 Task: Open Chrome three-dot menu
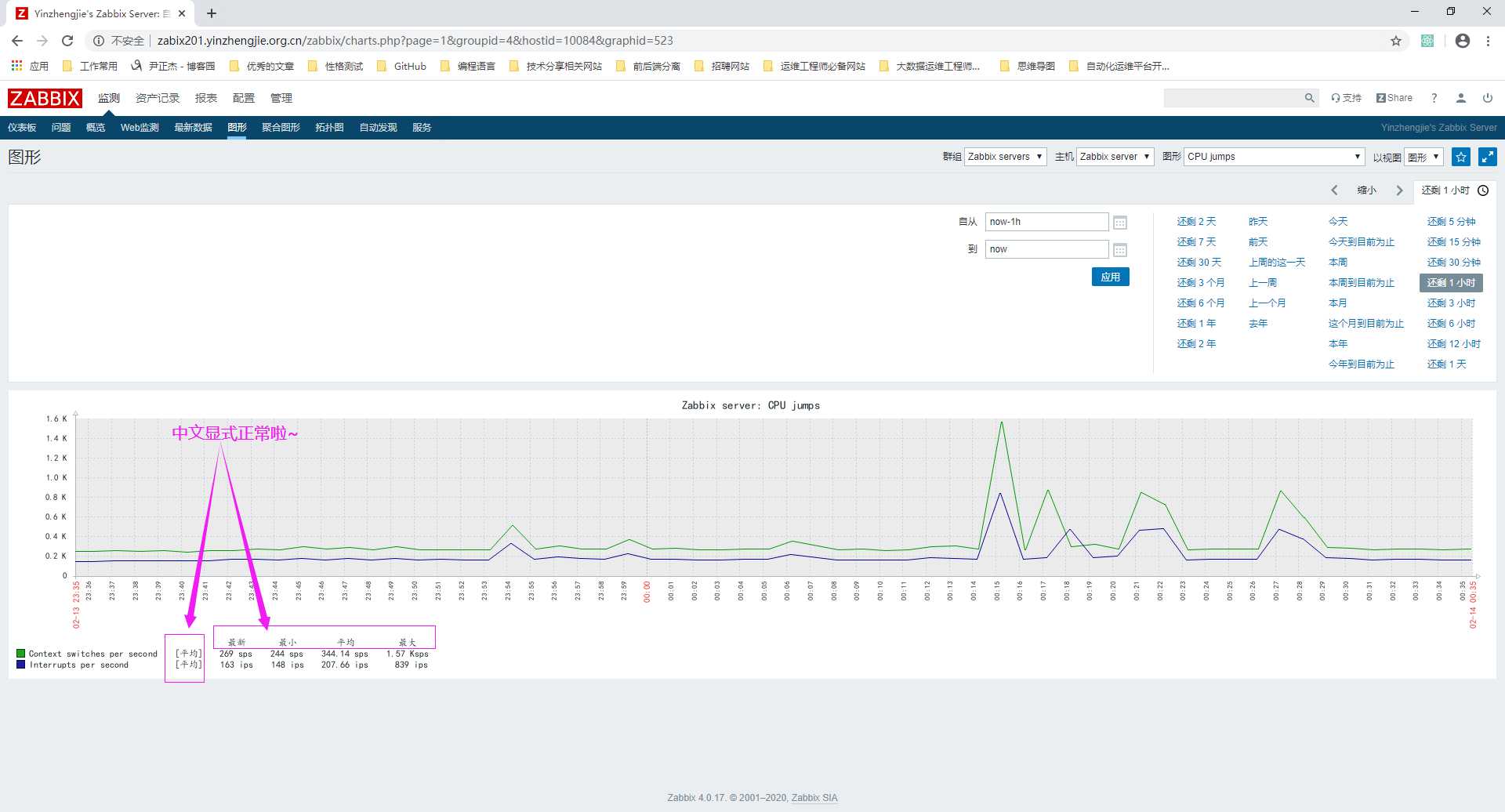[x=1488, y=41]
